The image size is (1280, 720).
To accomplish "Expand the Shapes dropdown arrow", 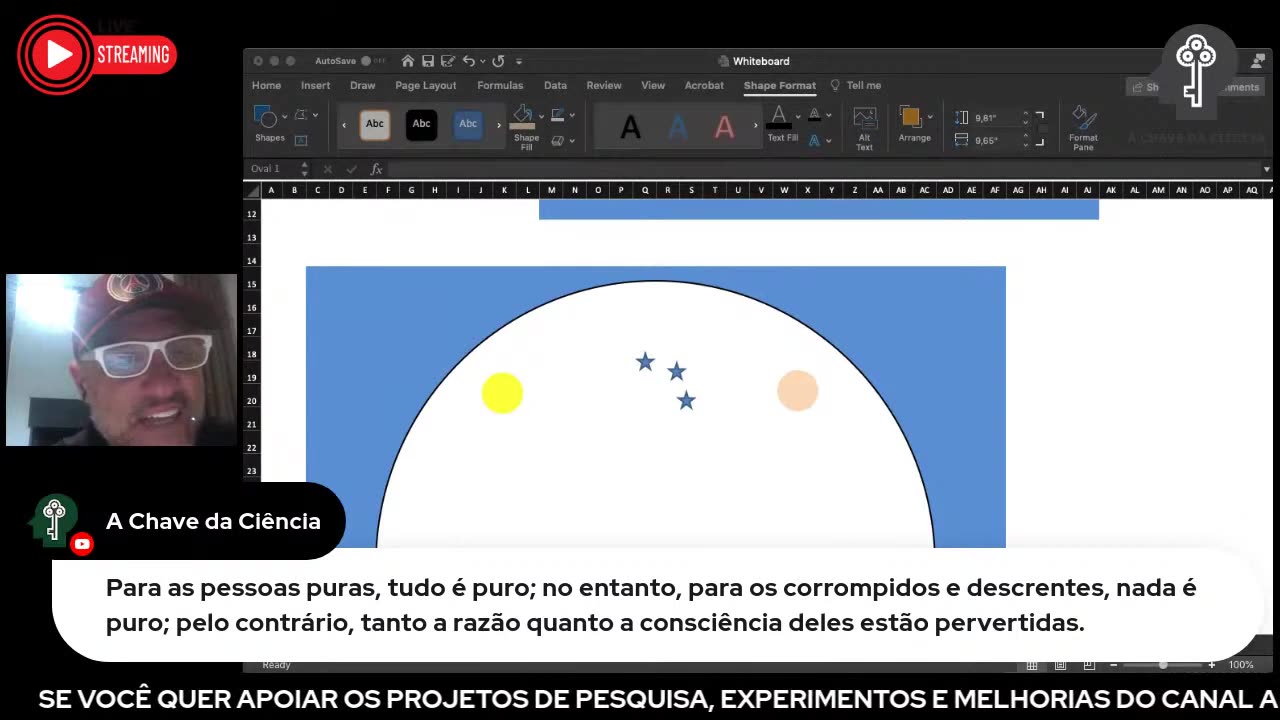I will (x=285, y=116).
